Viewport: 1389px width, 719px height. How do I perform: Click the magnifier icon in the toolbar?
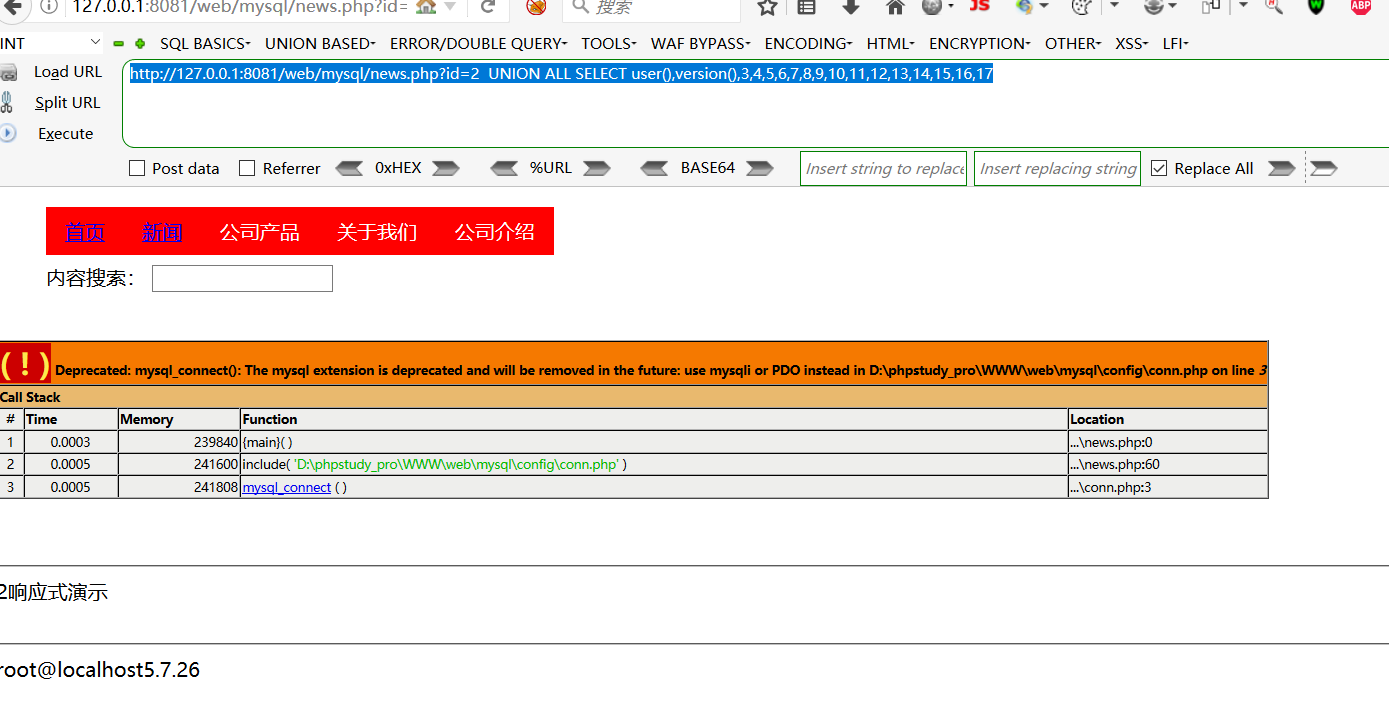[1274, 7]
